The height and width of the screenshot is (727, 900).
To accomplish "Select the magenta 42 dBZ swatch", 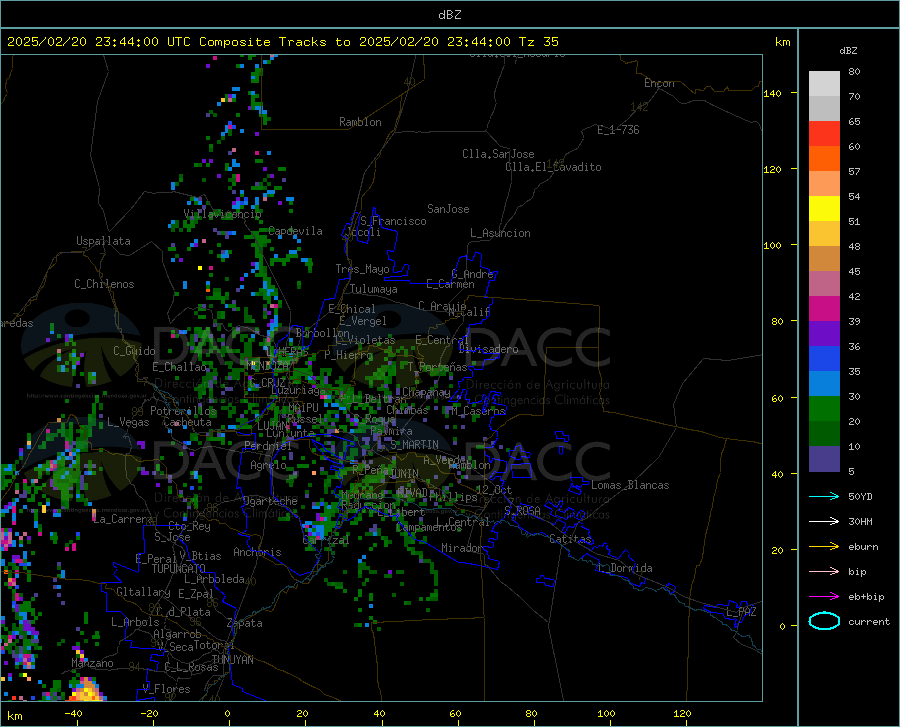I will [x=824, y=308].
